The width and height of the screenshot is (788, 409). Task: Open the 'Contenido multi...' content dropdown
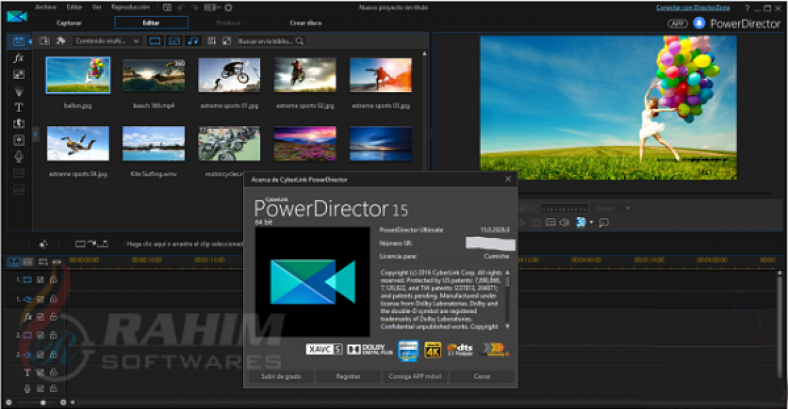click(108, 41)
